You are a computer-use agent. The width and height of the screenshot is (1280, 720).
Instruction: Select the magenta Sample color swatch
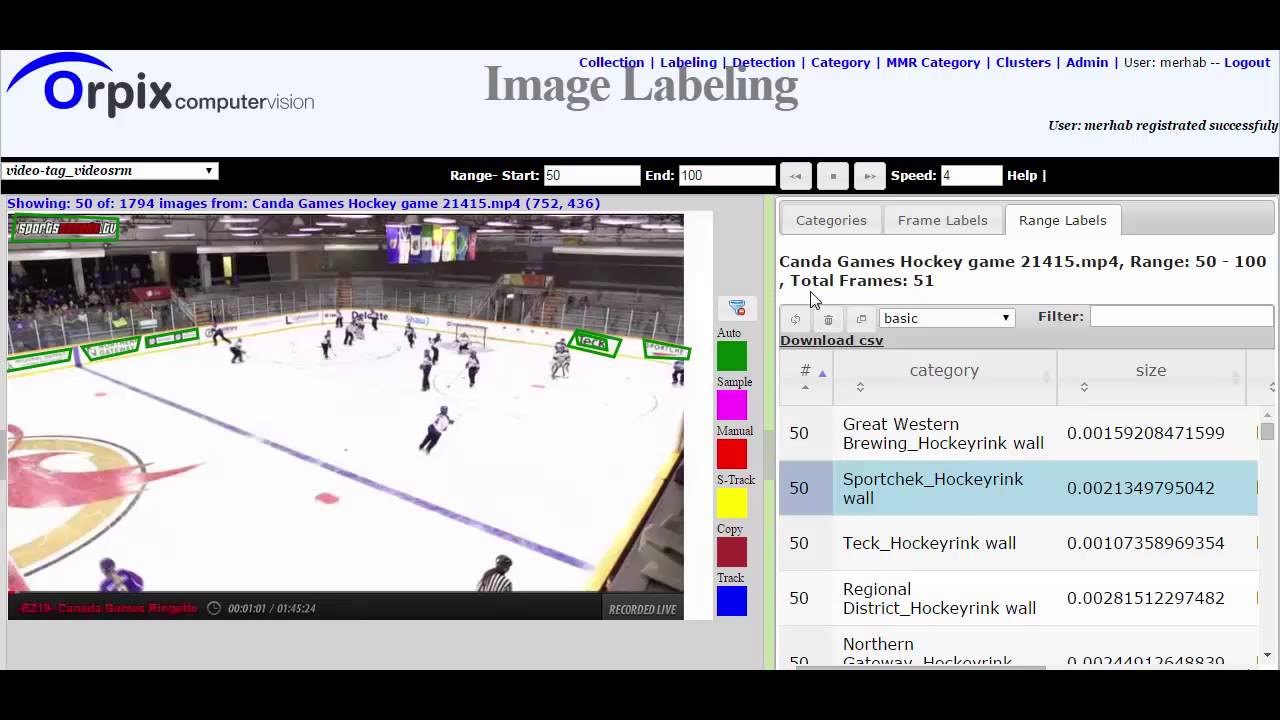point(731,405)
